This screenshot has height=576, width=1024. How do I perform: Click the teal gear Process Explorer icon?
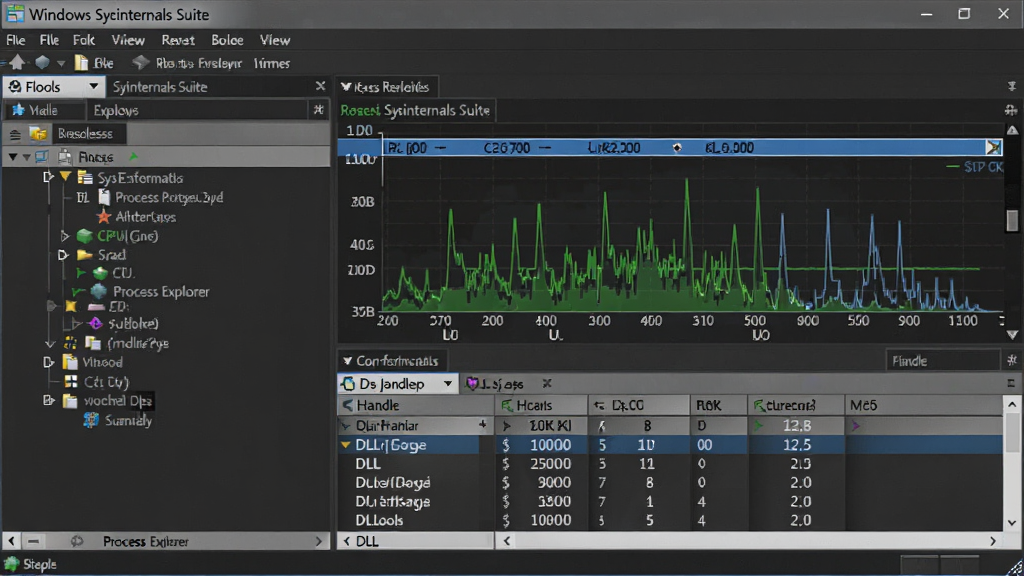coord(99,291)
